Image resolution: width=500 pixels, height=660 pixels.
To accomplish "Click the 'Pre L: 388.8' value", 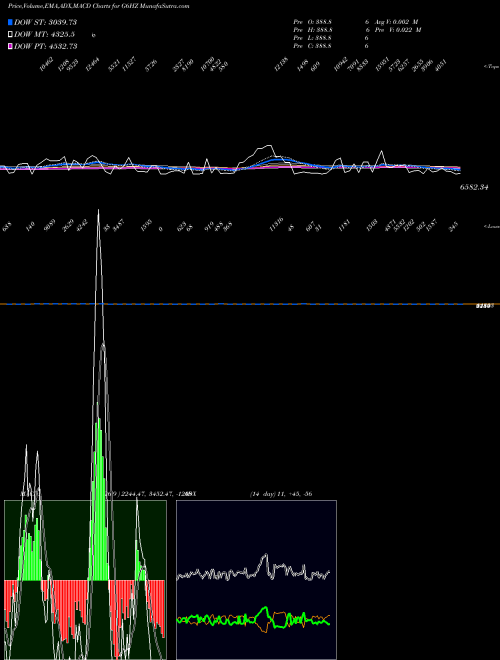I will (313, 38).
